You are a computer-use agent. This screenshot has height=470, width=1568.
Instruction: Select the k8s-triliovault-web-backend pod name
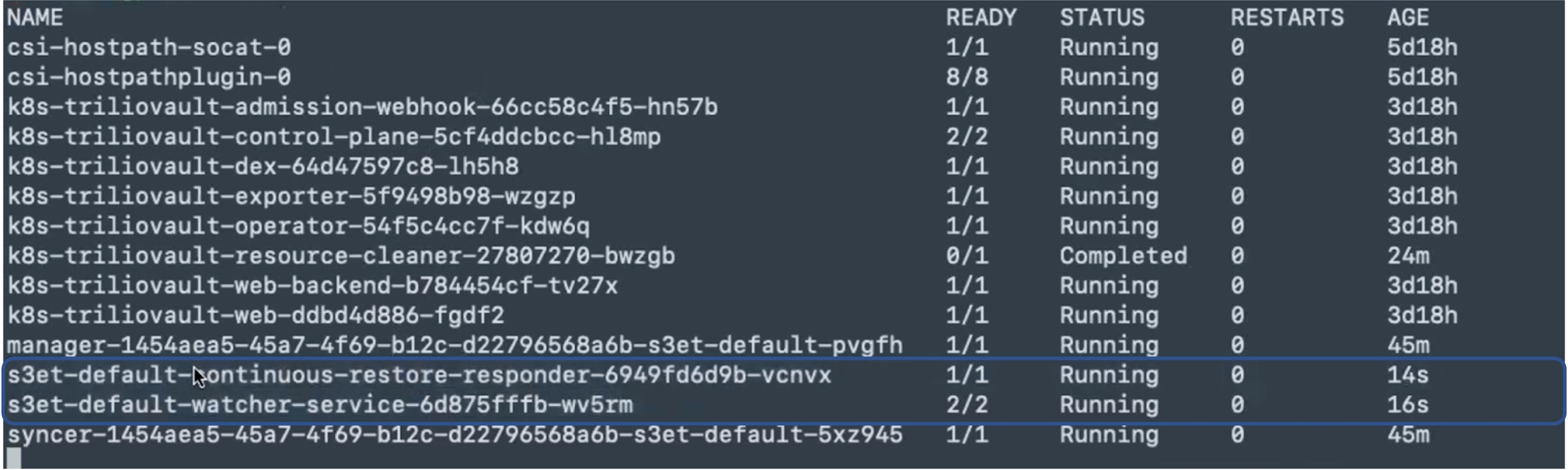point(312,286)
